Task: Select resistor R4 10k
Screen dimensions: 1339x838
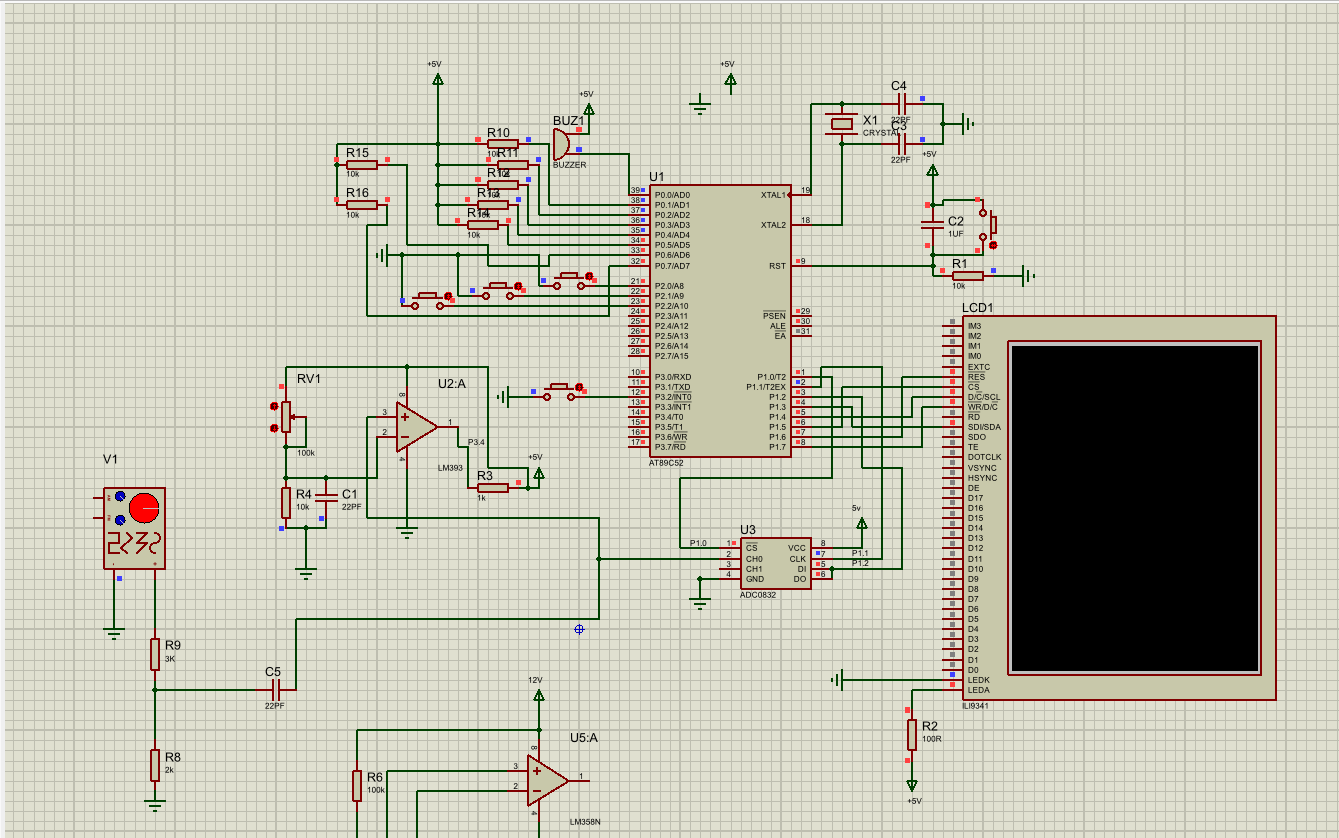Action: 286,503
